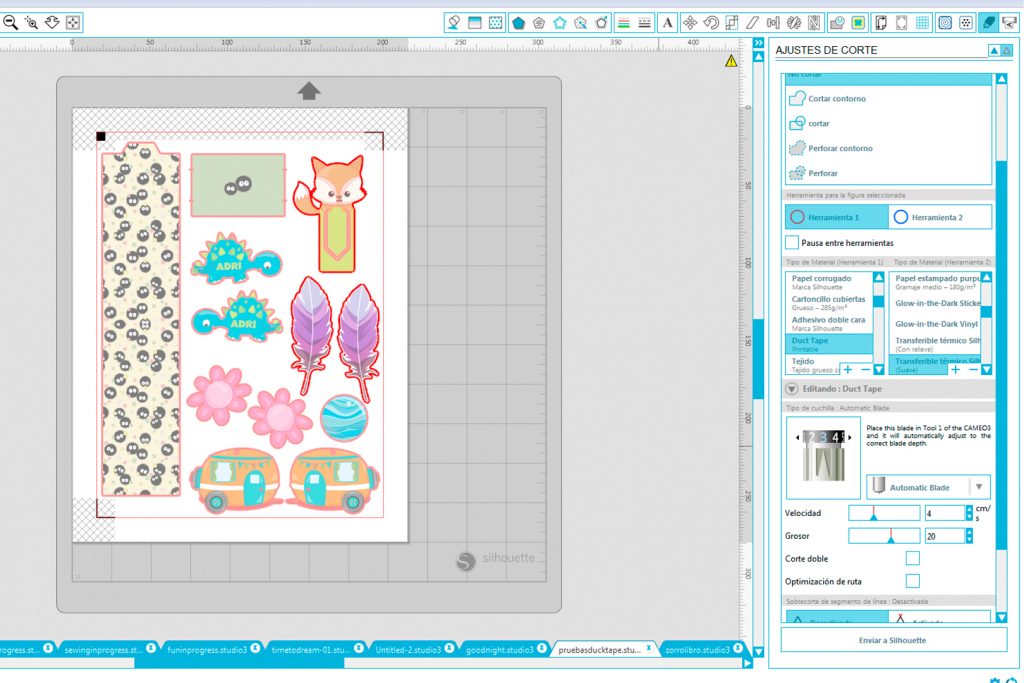This screenshot has height=683, width=1024.
Task: Activate the pan drag tool
Action: [52, 23]
